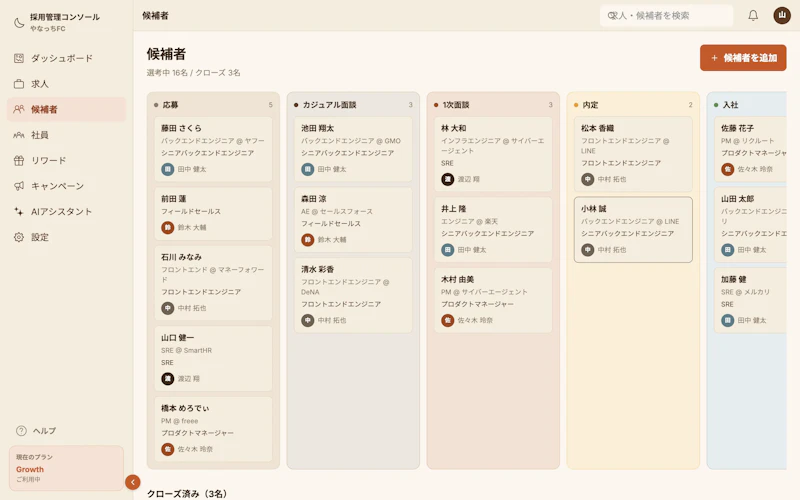This screenshot has width=800, height=500.
Task: Click the moon logo icon in sidebar header
Action: pyautogui.click(x=19, y=22)
